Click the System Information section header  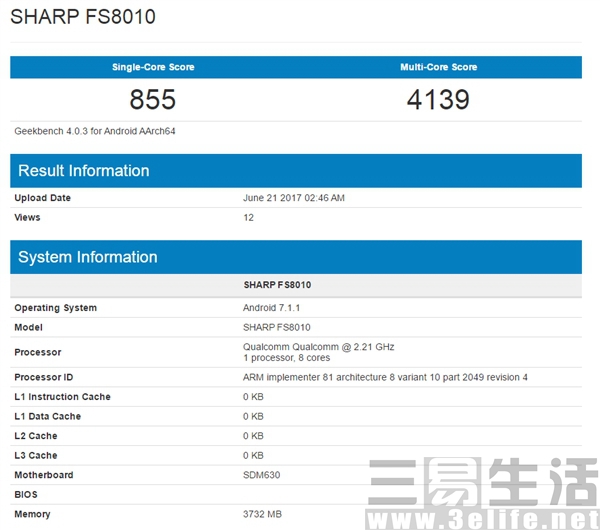[88, 257]
